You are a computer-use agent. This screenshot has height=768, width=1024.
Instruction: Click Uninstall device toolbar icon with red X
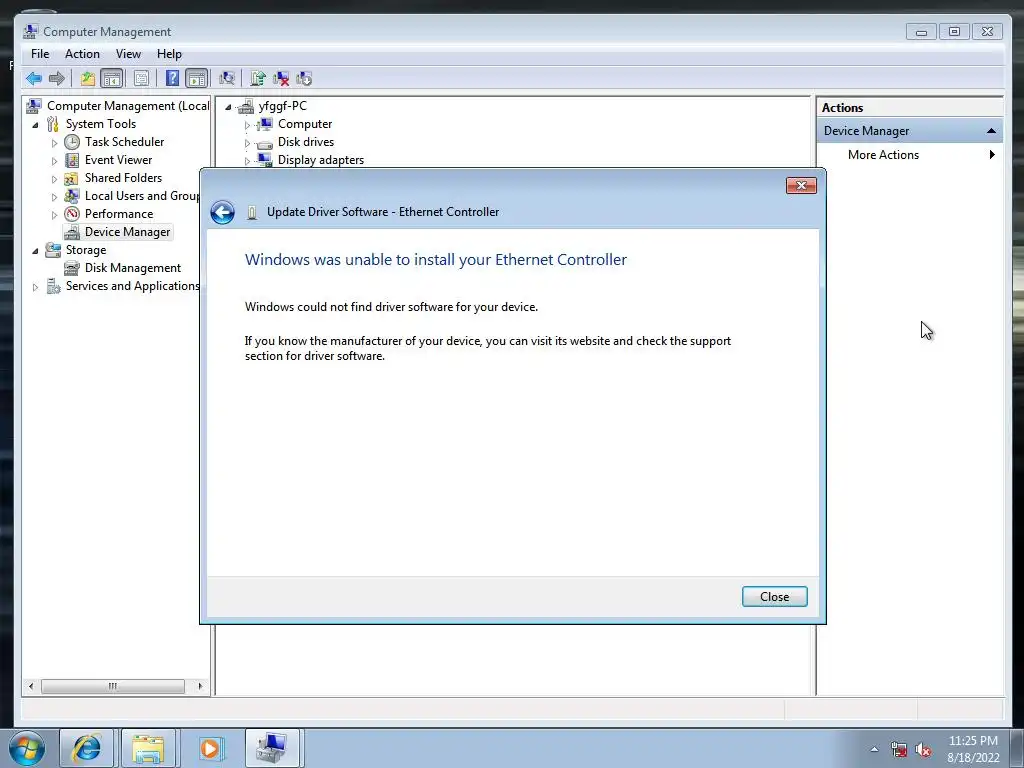point(281,79)
